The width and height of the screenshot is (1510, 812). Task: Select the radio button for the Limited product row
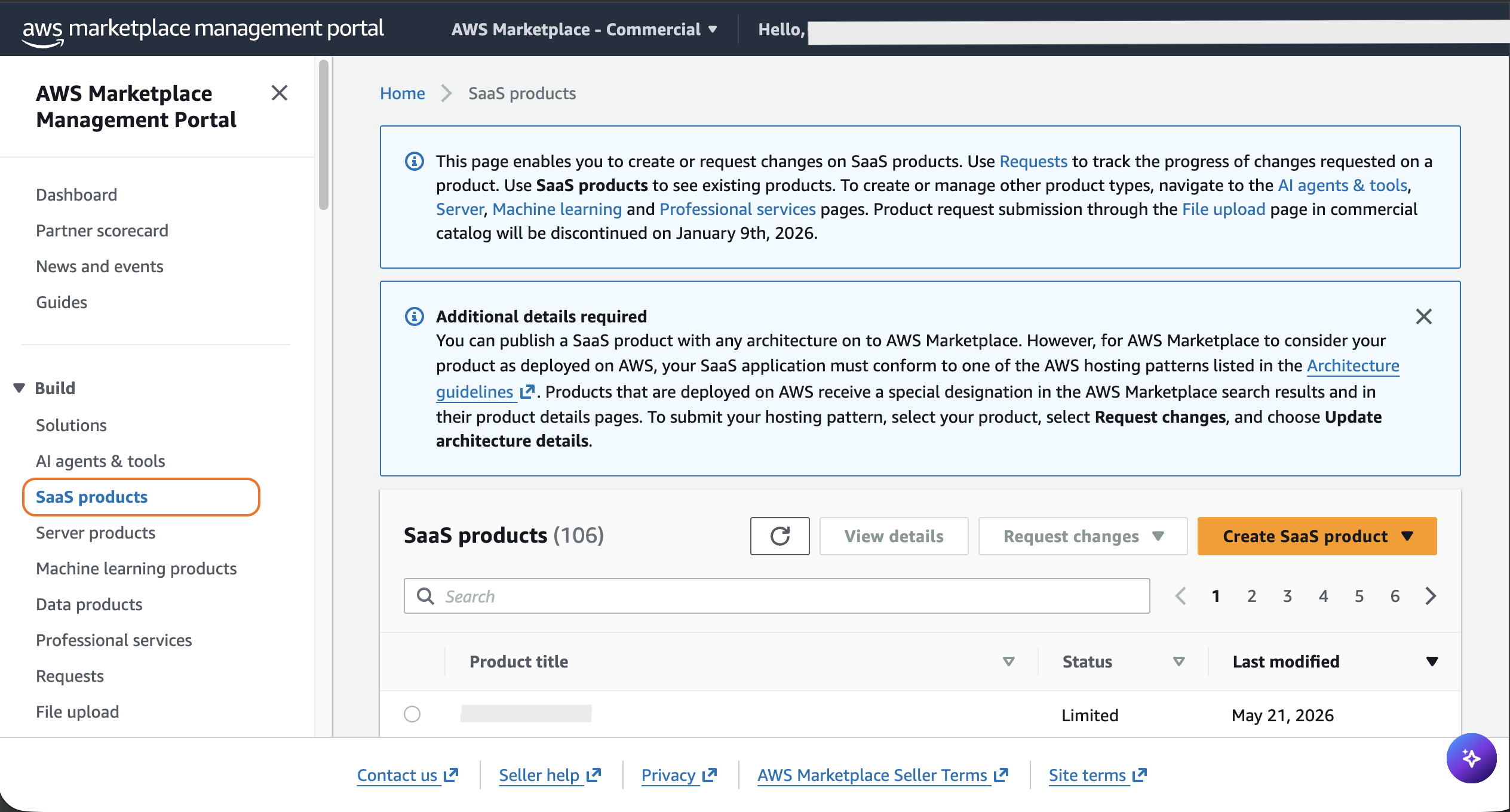coord(412,714)
